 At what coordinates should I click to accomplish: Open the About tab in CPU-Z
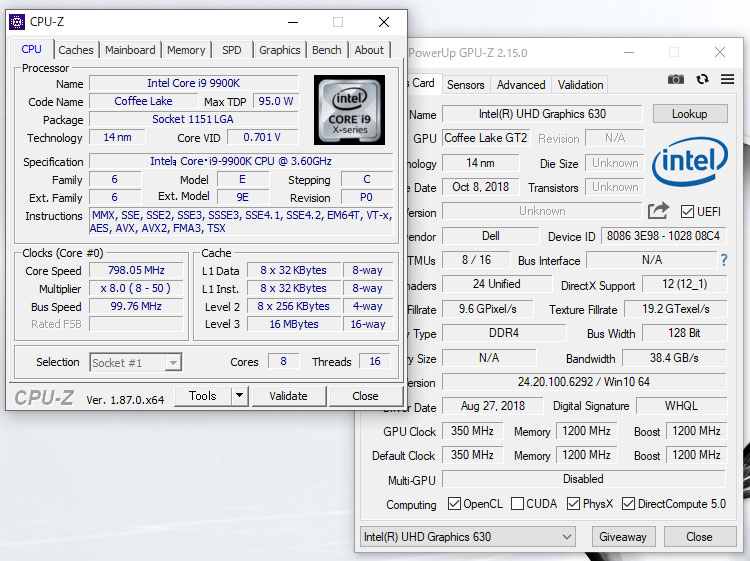click(369, 50)
